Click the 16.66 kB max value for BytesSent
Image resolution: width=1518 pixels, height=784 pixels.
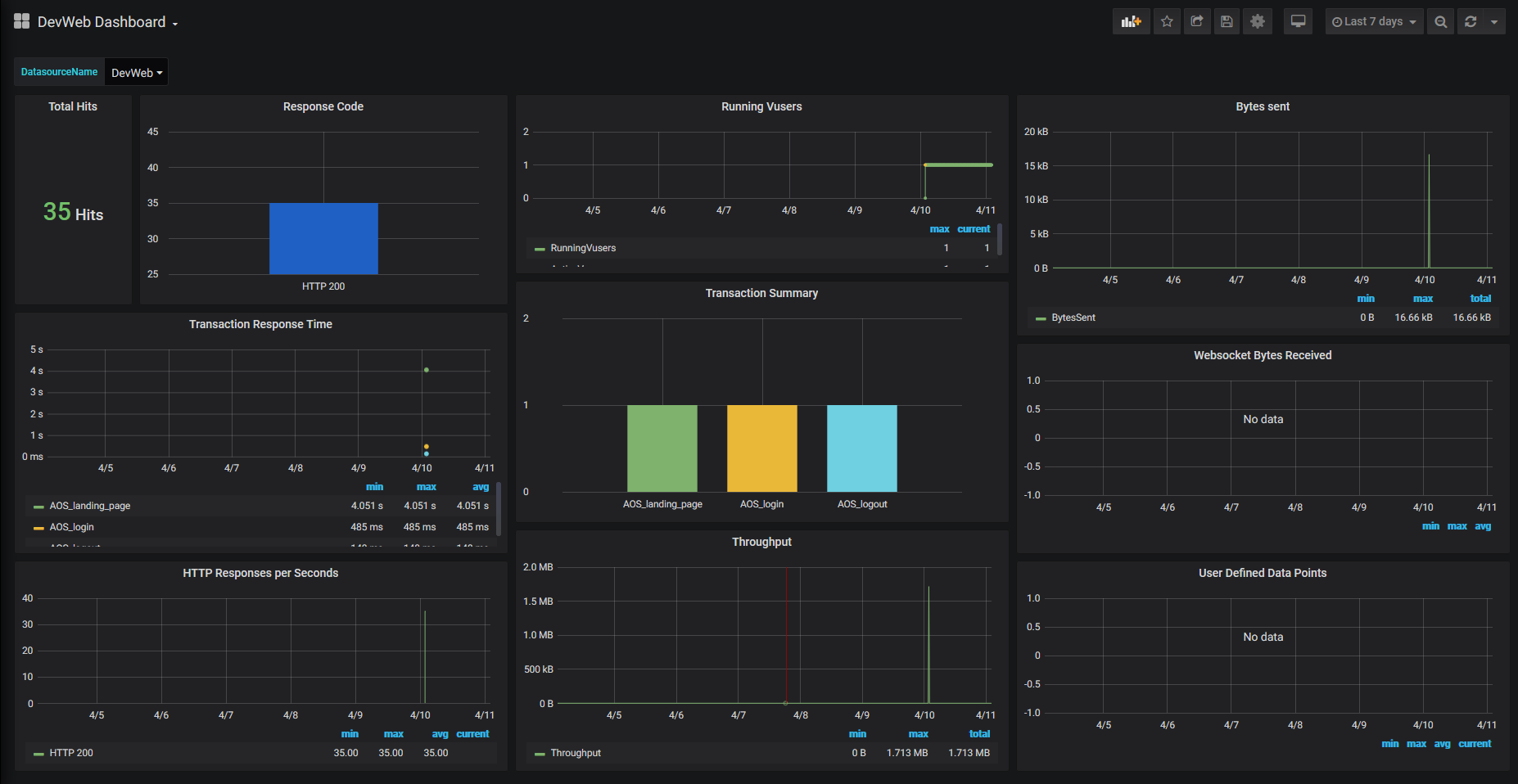1413,318
